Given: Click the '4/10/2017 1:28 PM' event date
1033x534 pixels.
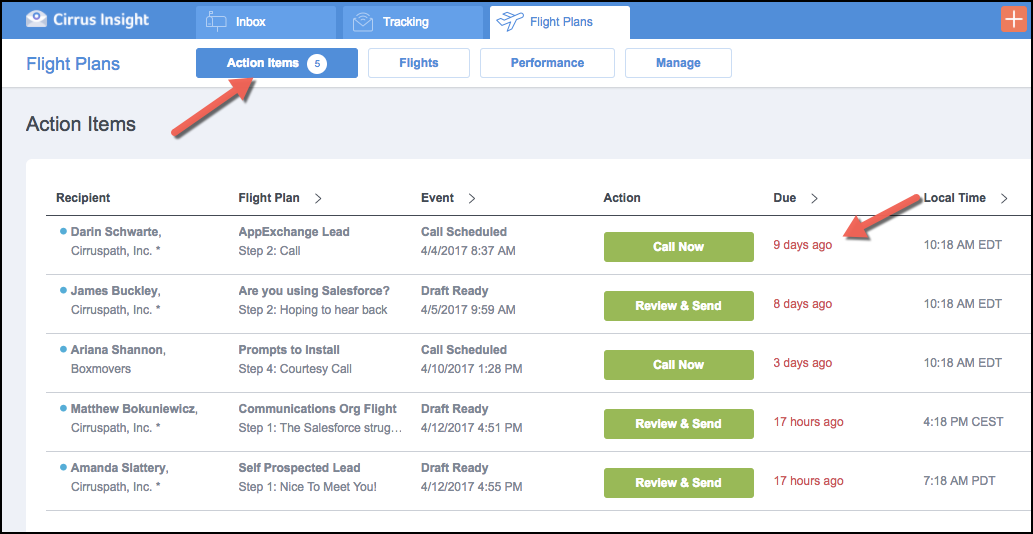Looking at the screenshot, I should [472, 369].
